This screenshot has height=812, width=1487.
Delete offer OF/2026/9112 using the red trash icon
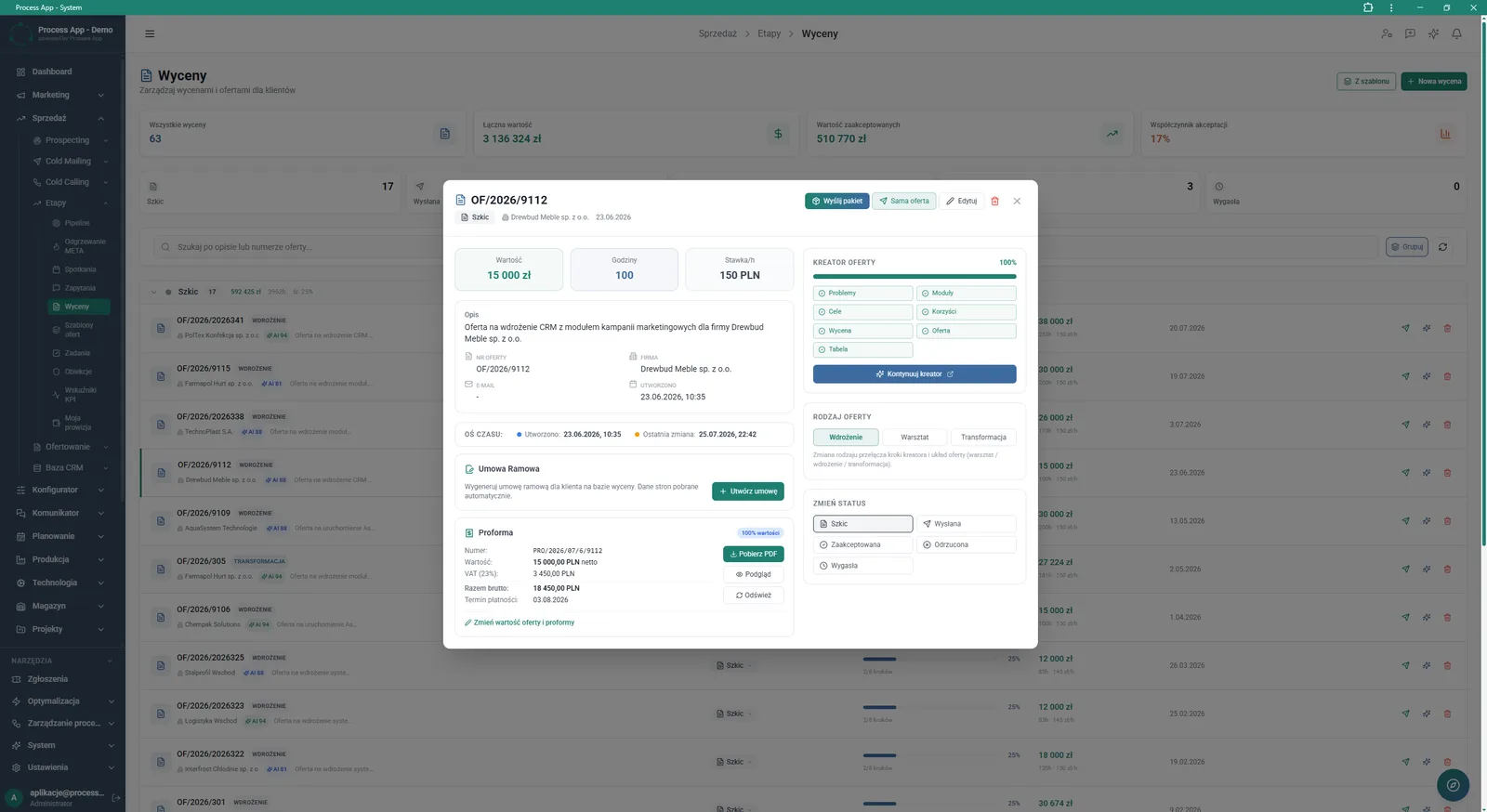994,201
